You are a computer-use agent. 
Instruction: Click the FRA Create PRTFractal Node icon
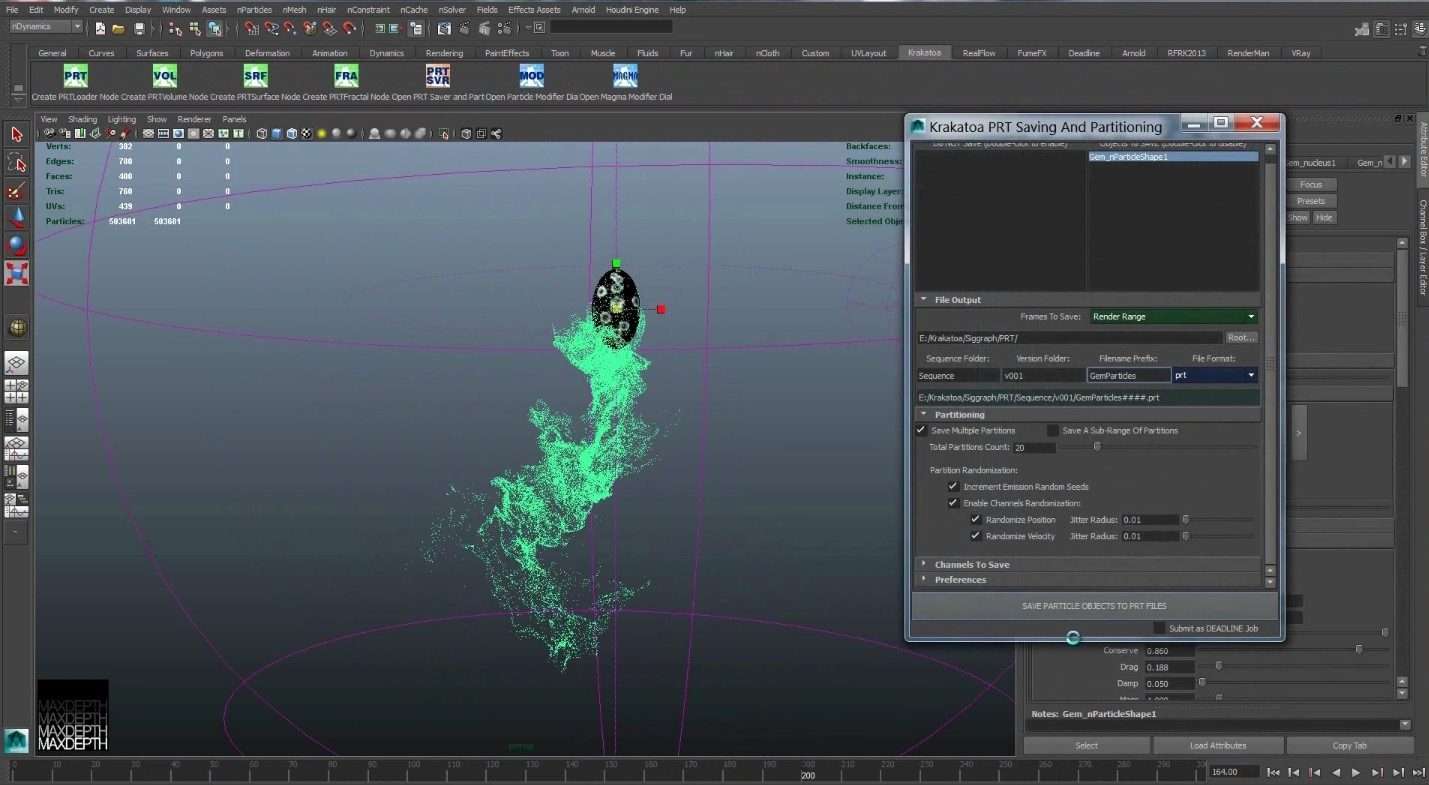point(346,76)
